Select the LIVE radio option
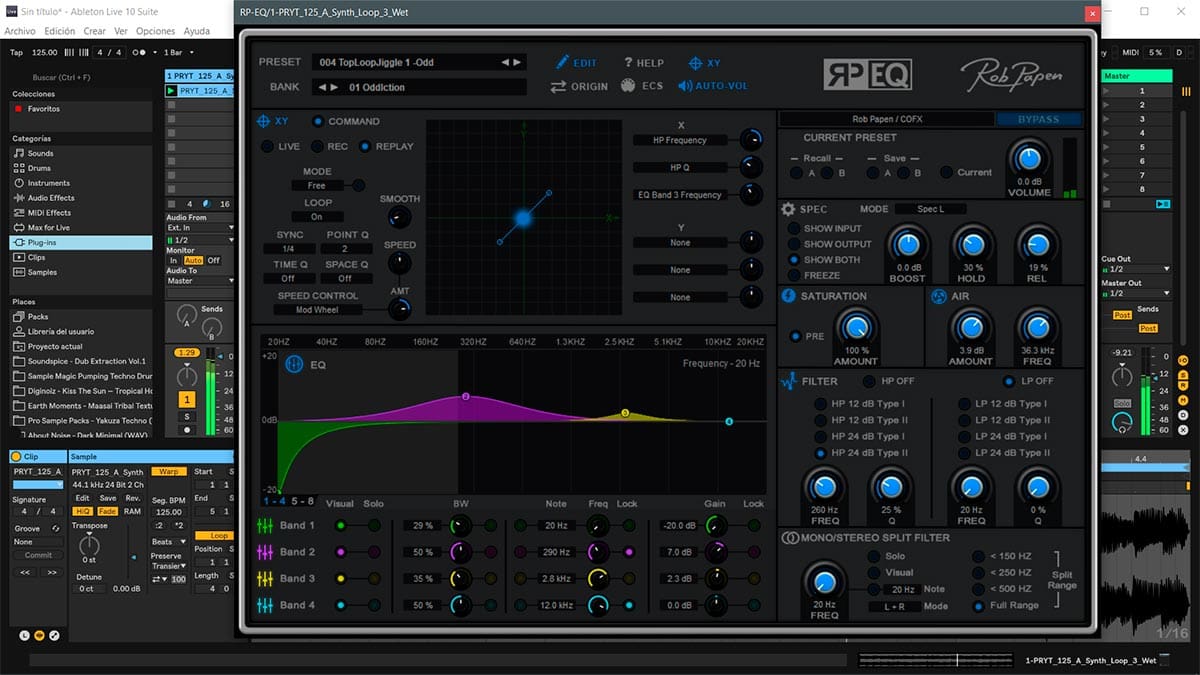This screenshot has height=675, width=1200. [267, 147]
